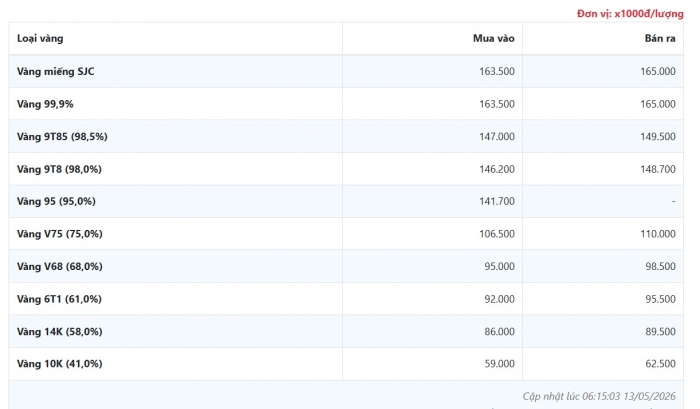Select 'Vàng 14K (58,0%)' row label
Screen dimensions: 700x409
(60, 332)
